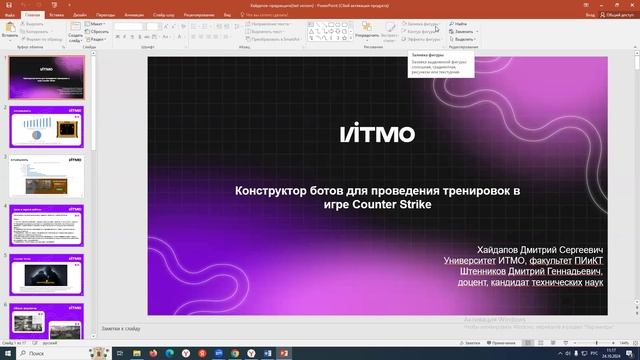The image size is (640, 360).
Task: Click ribbon display options icon in title bar
Action: (x=586, y=5)
